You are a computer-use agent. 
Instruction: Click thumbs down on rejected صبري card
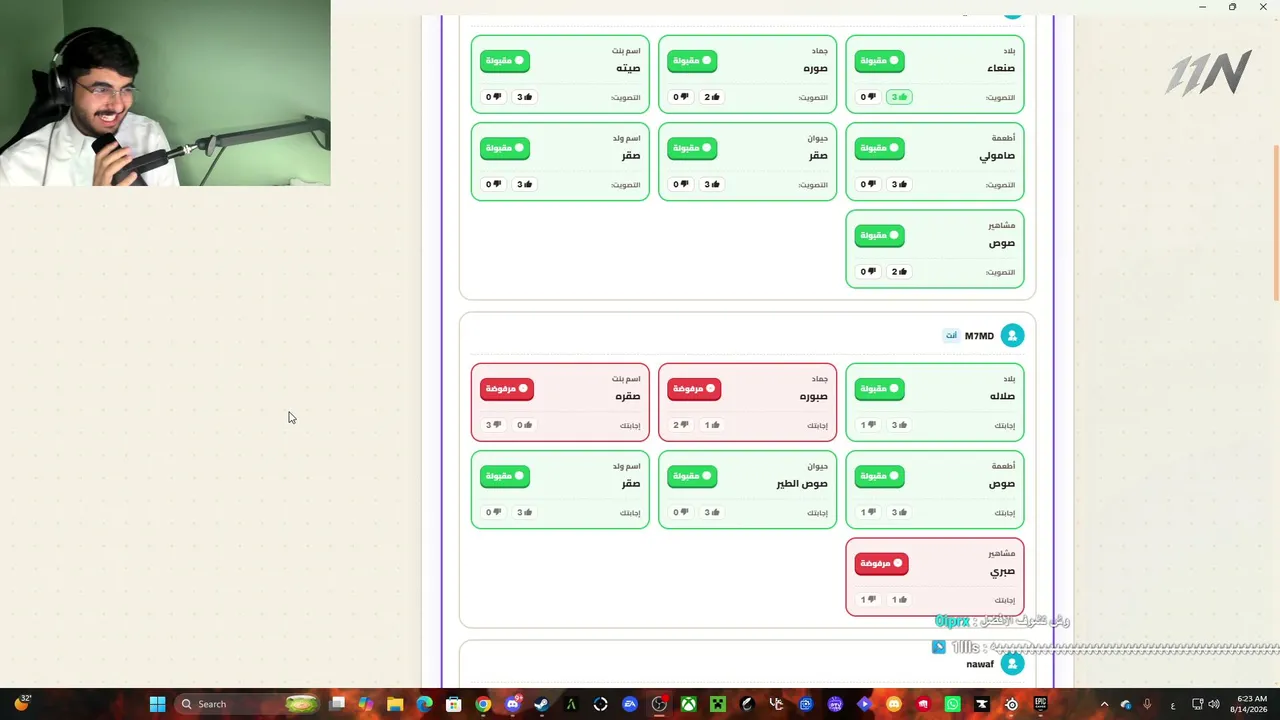(868, 600)
